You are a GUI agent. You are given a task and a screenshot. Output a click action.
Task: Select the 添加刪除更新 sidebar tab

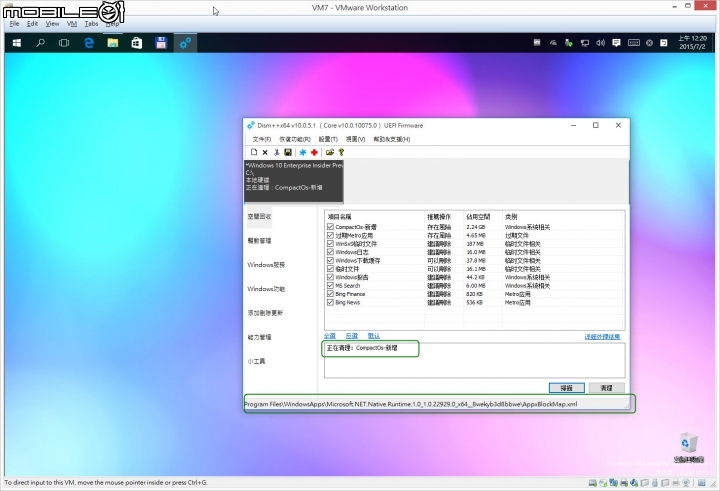click(265, 313)
